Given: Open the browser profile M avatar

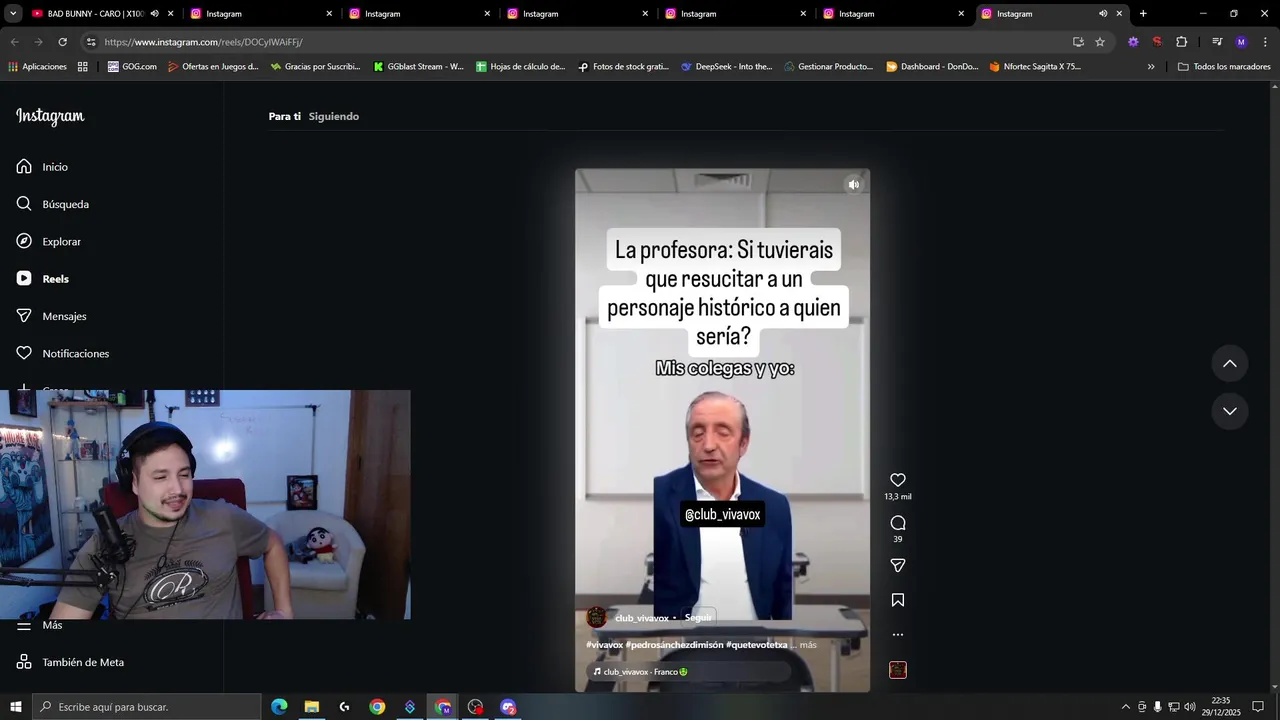Looking at the screenshot, I should point(1241,42).
